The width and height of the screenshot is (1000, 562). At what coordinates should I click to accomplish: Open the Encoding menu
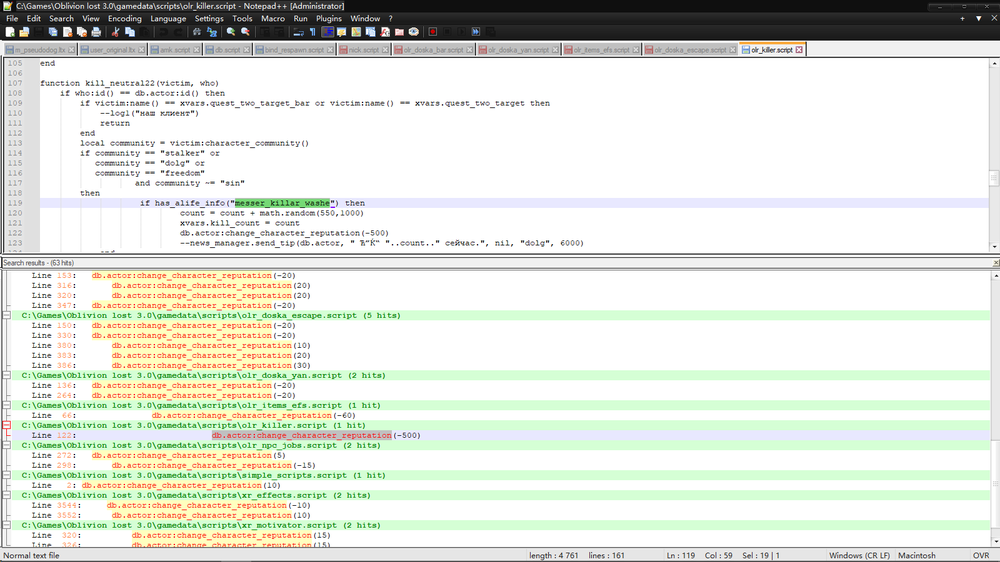[125, 18]
